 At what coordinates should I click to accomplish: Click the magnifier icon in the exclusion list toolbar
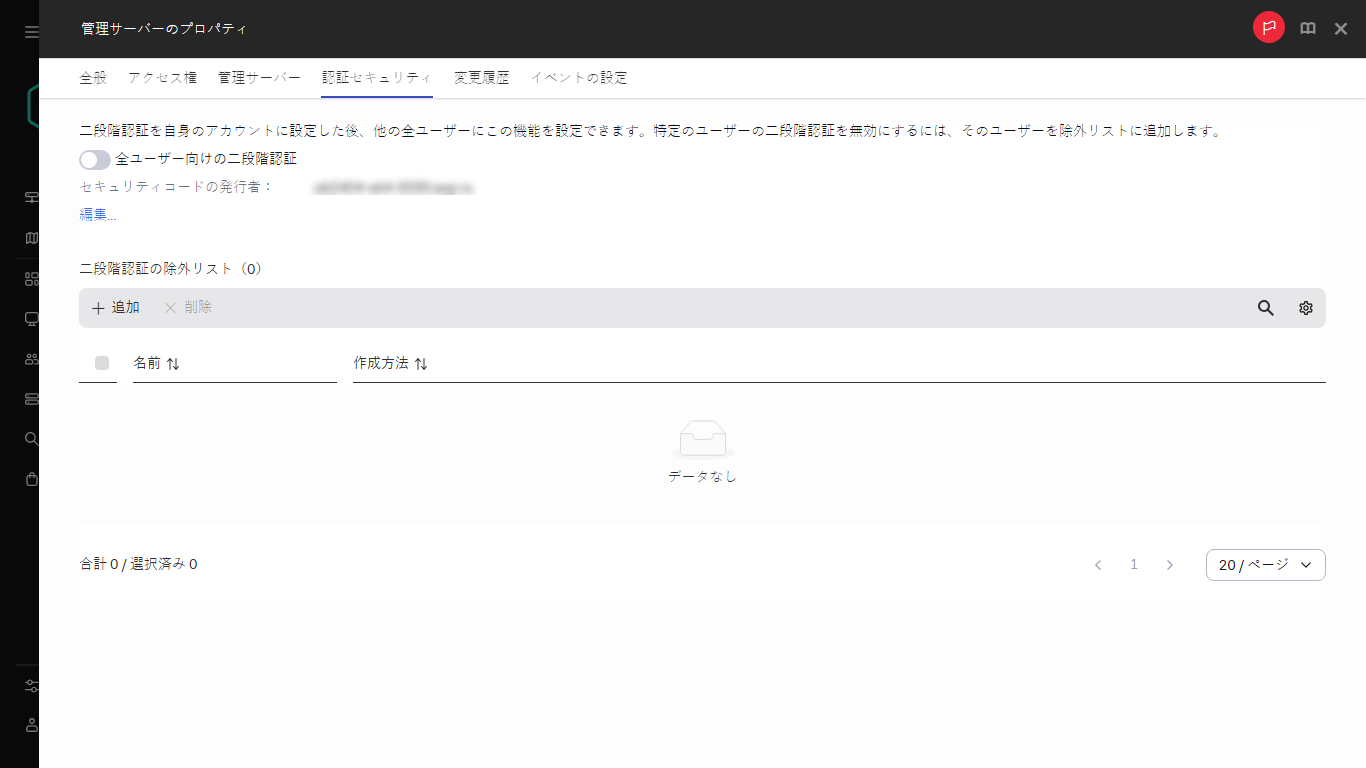1265,308
